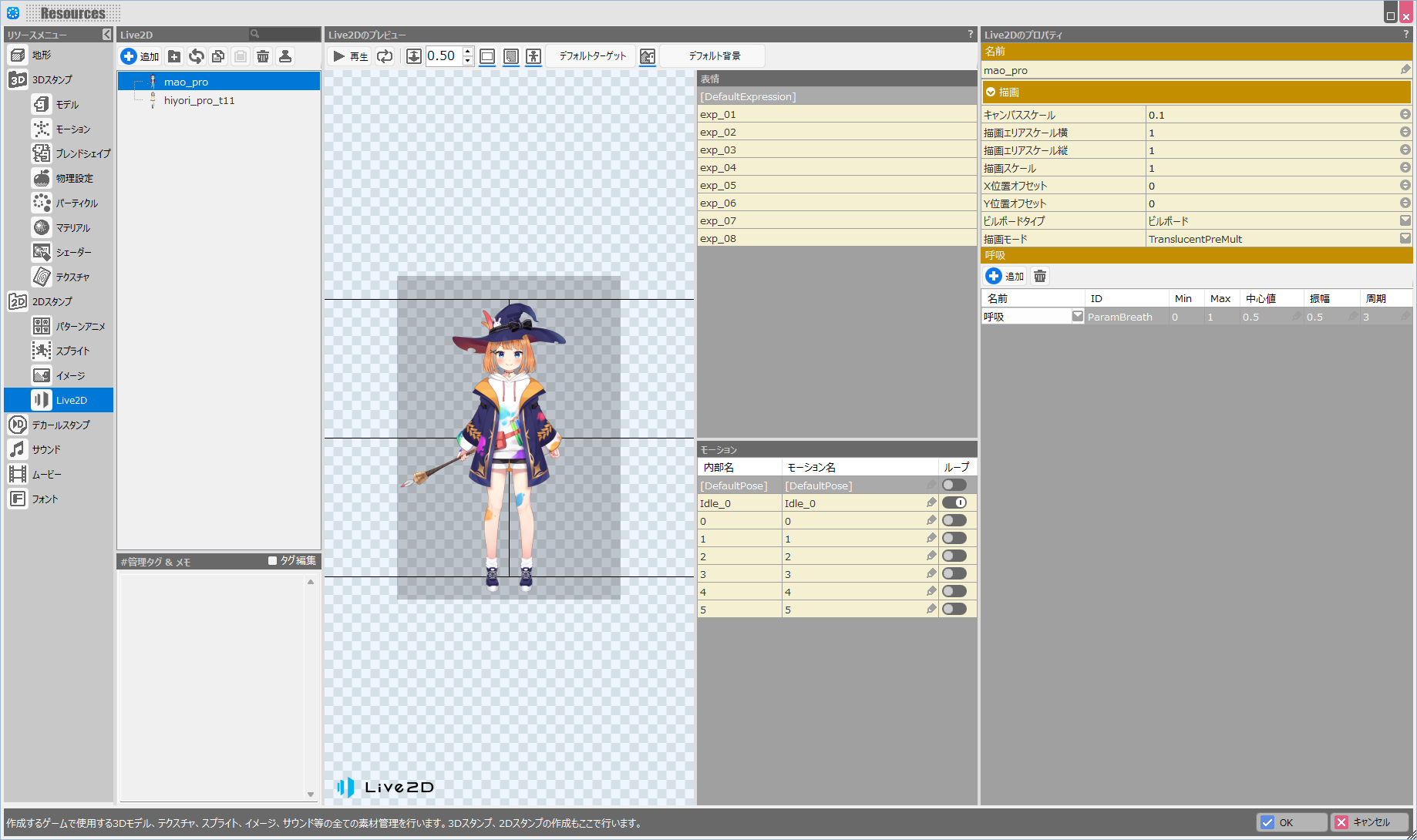Image resolution: width=1417 pixels, height=840 pixels.
Task: Click the search icon in the Live2D list header
Action: [254, 34]
